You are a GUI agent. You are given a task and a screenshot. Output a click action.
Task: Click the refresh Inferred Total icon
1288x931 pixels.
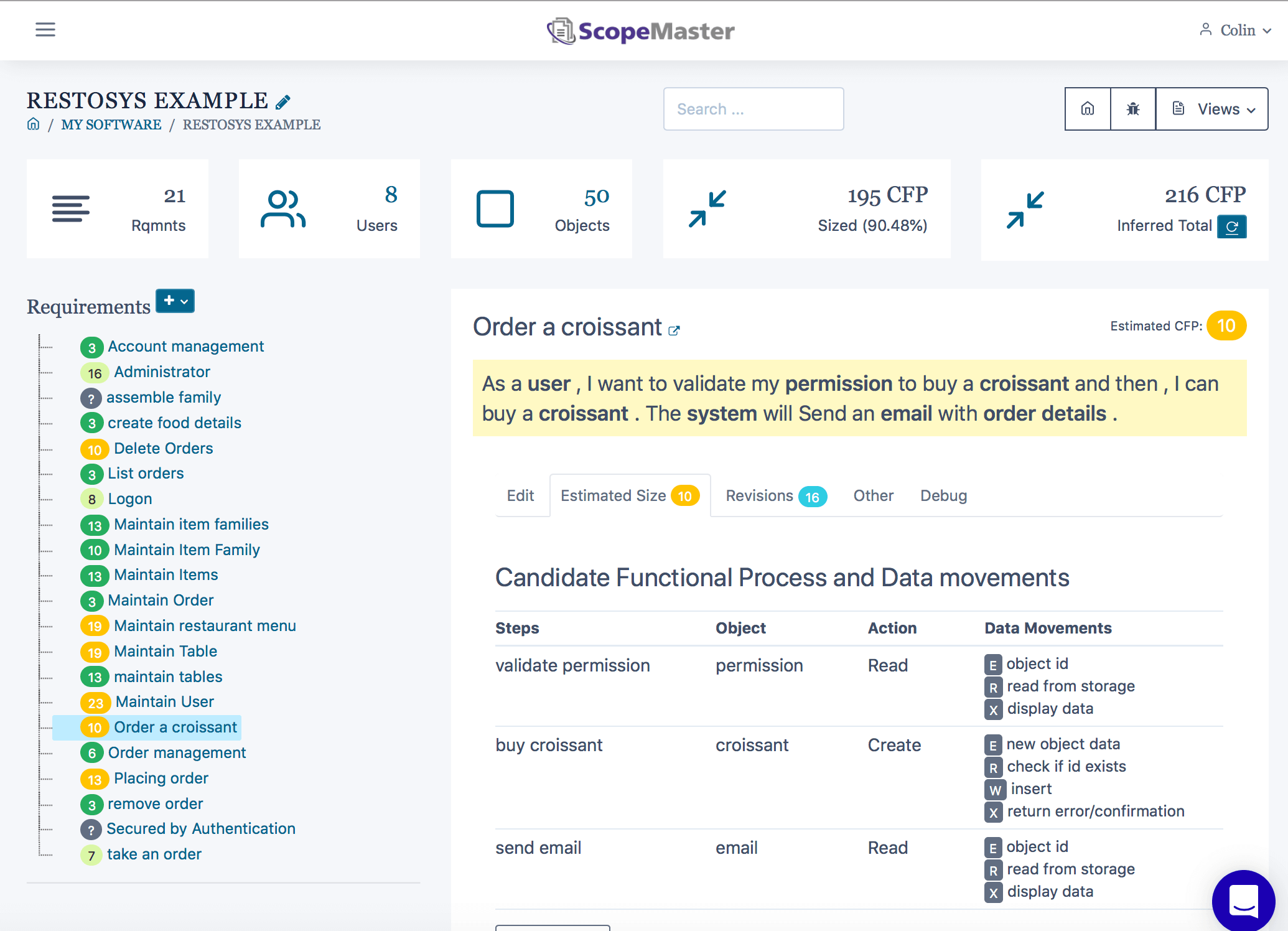pos(1232,227)
